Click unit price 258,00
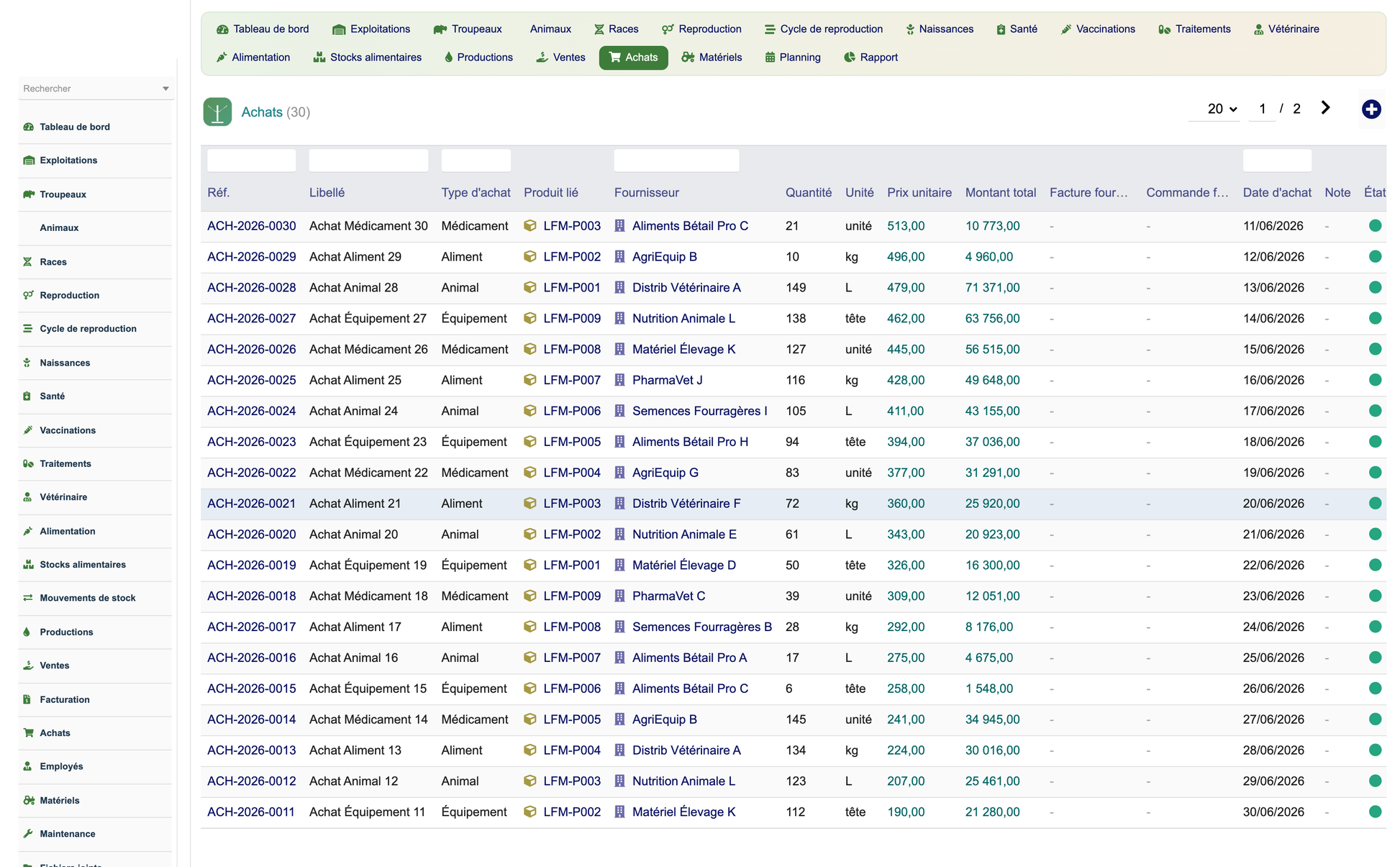Image resolution: width=1400 pixels, height=867 pixels. (x=906, y=689)
